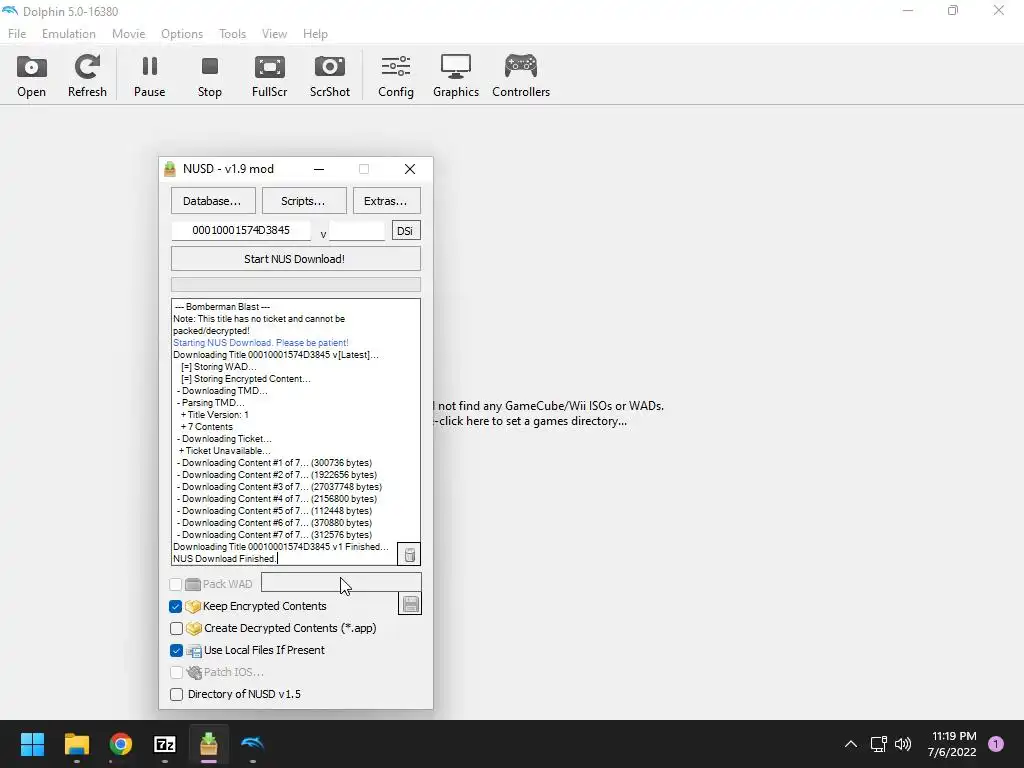Click the disabled Pack WAD checkbox

click(x=175, y=584)
